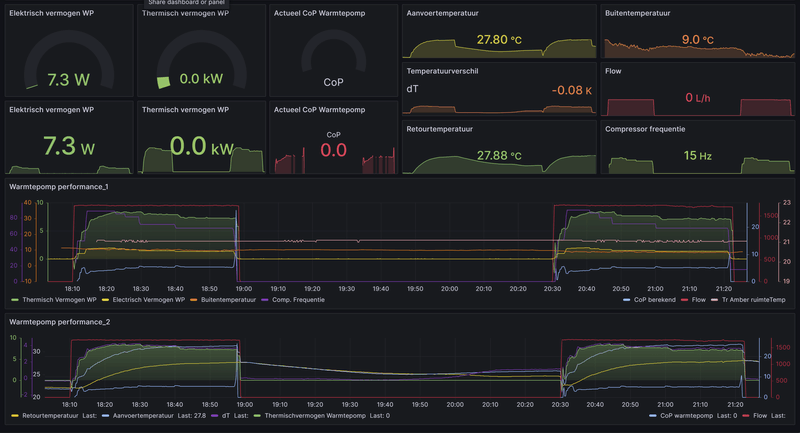800x433 pixels.
Task: Click the dT label in Temperatuurverschil panel
Action: click(412, 89)
